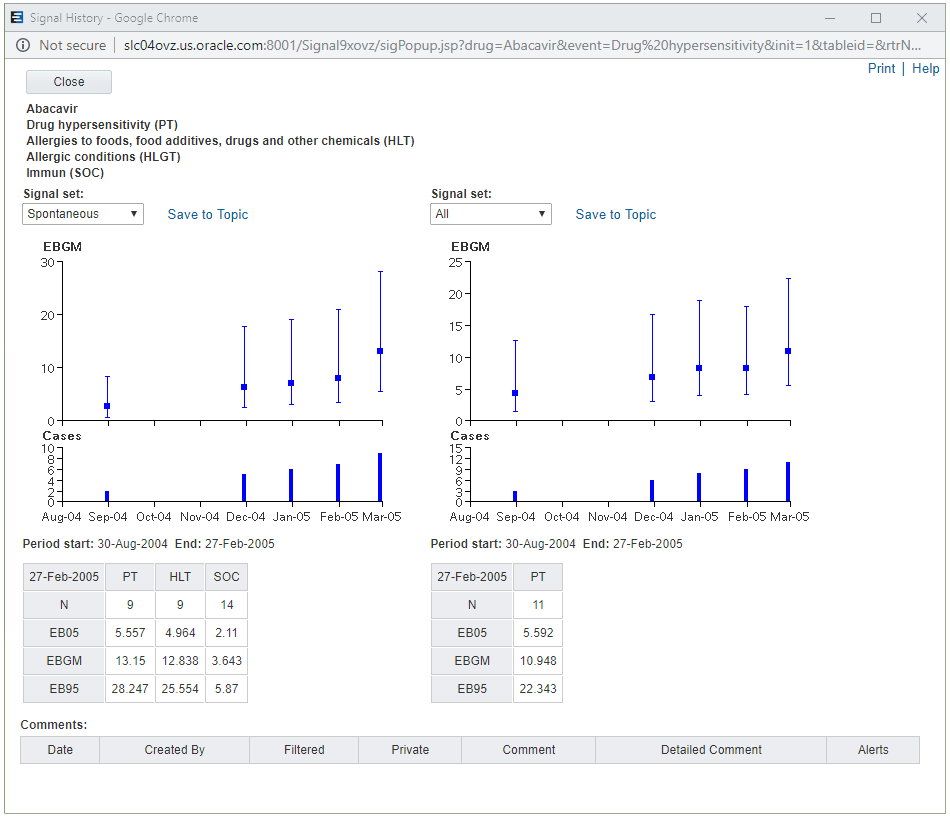
Task: Open the Spontaneous signal set dropdown
Action: [83, 214]
